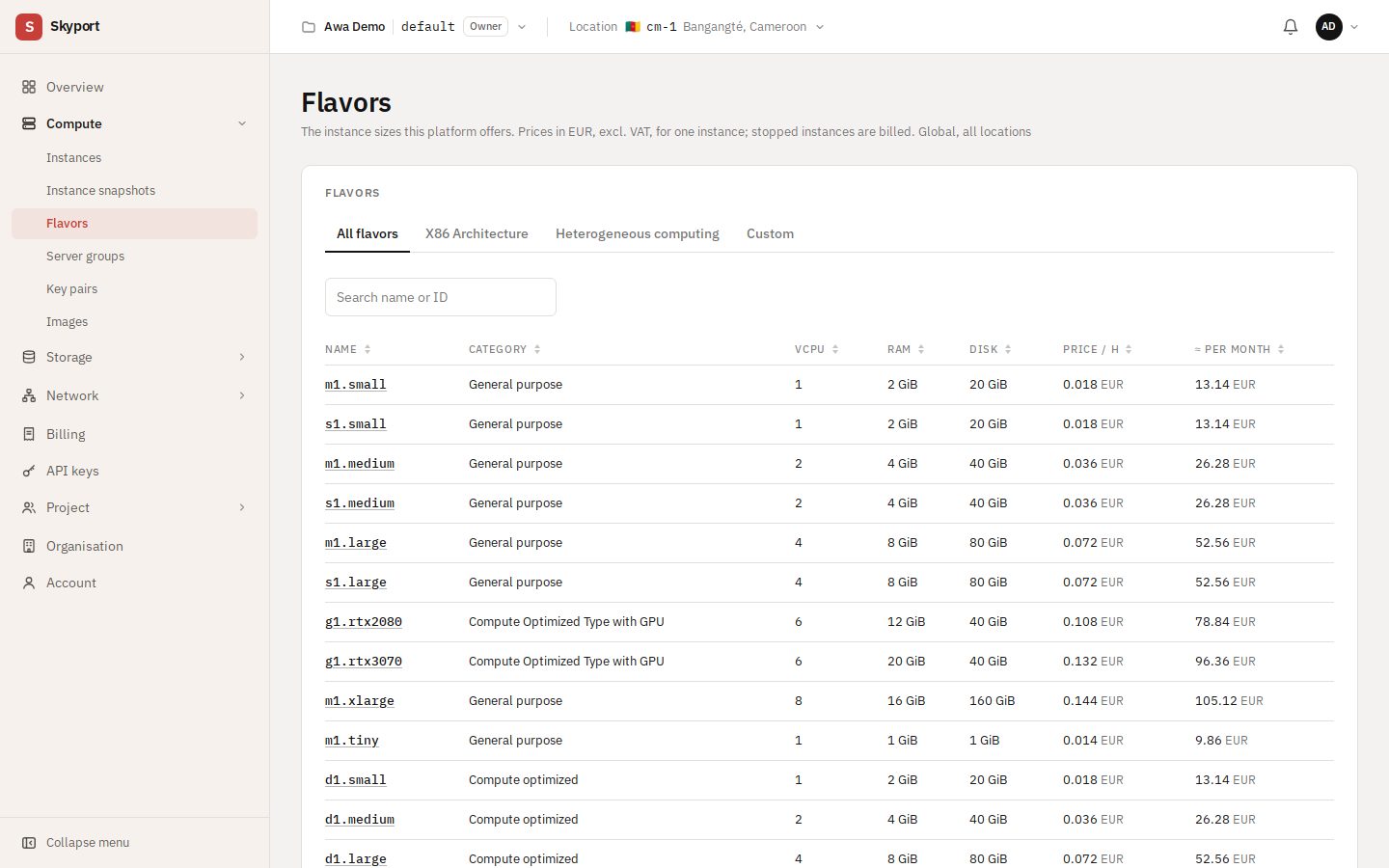Switch to the All flavors tab

[368, 233]
